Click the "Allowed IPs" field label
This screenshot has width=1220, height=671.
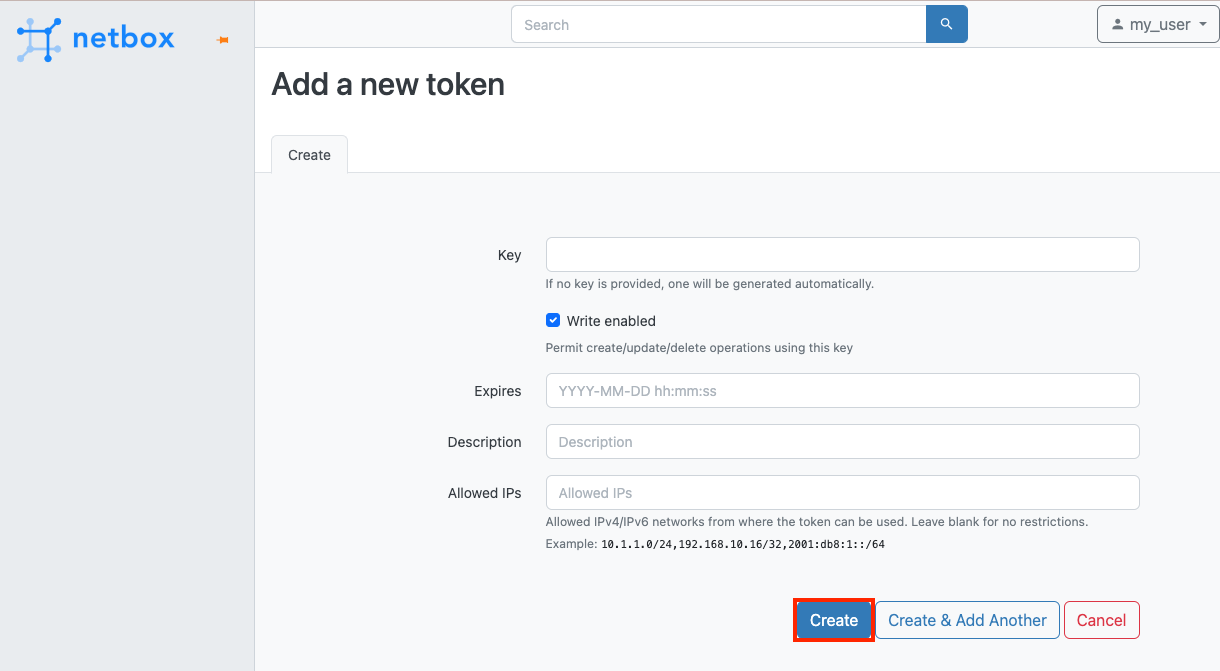485,493
